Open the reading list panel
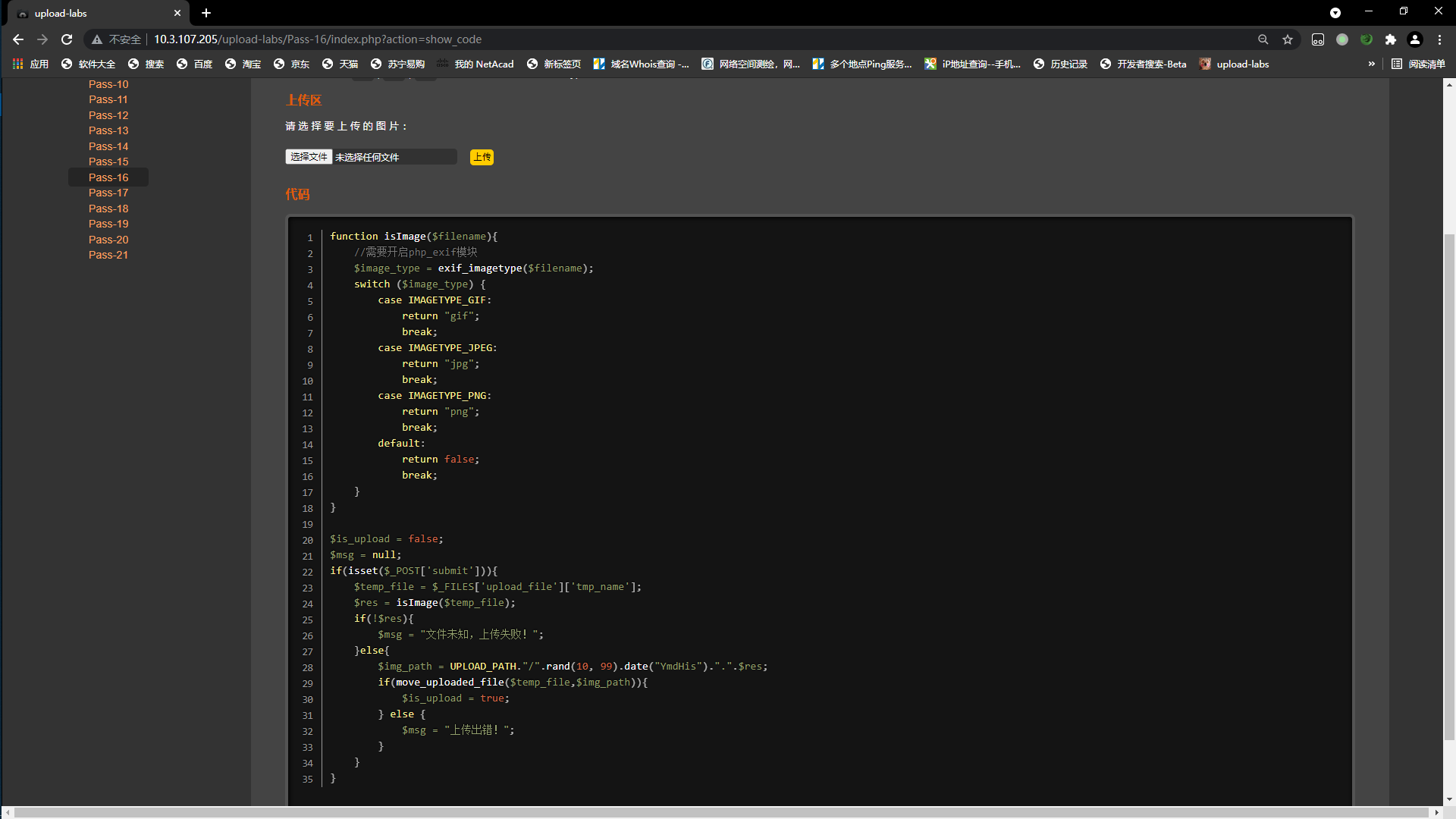Image resolution: width=1456 pixels, height=819 pixels. coord(1418,64)
